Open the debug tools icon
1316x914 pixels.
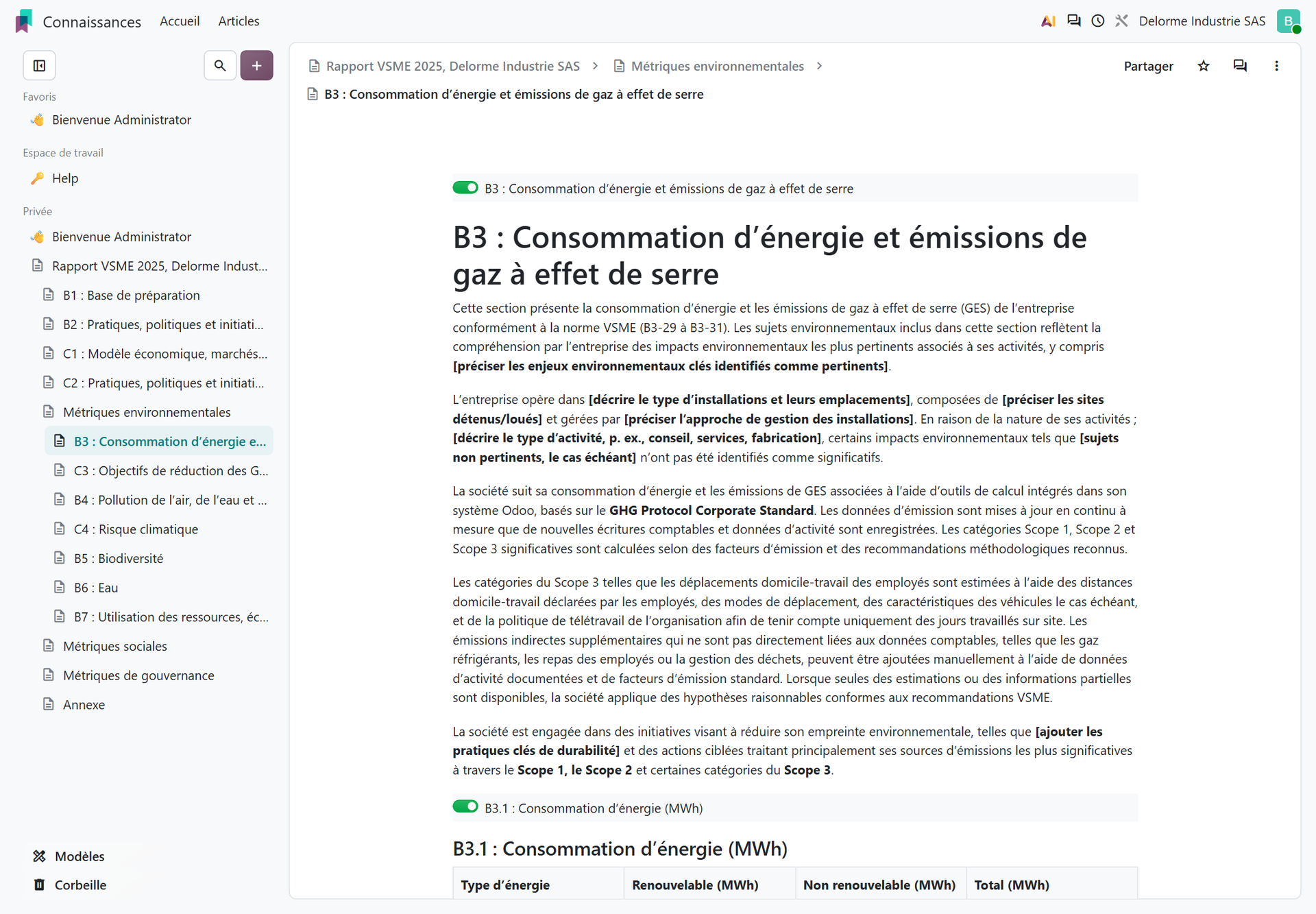1122,21
